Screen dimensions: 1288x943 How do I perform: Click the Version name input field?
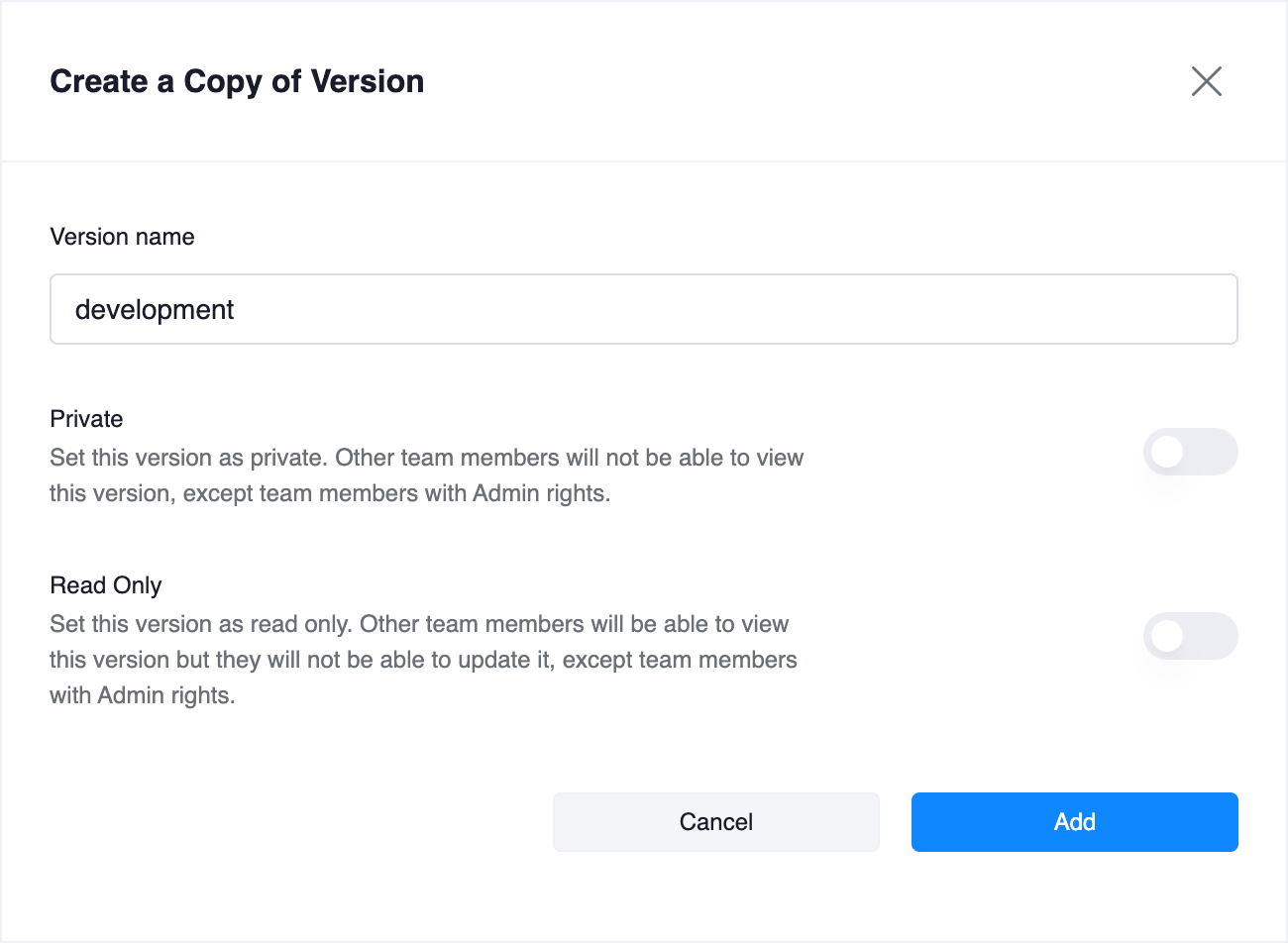click(644, 309)
